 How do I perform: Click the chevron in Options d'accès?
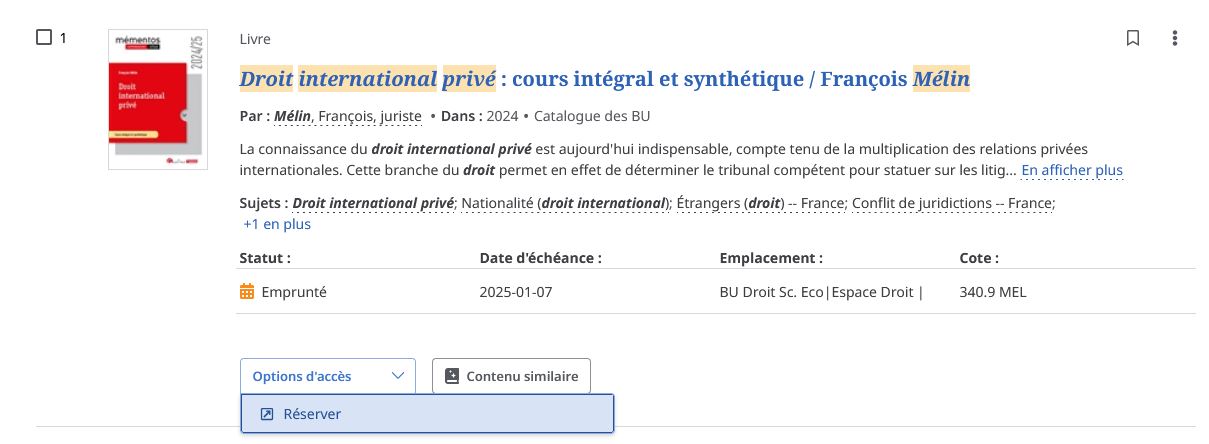pos(398,376)
